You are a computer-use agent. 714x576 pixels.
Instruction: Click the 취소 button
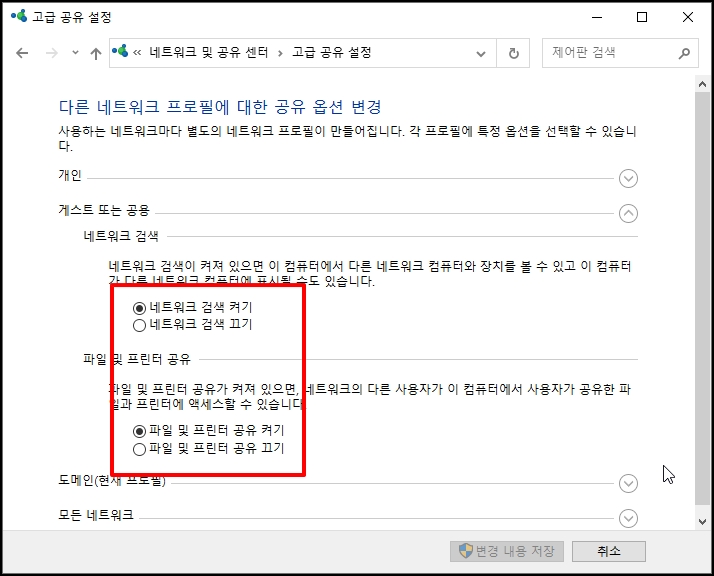click(x=609, y=551)
